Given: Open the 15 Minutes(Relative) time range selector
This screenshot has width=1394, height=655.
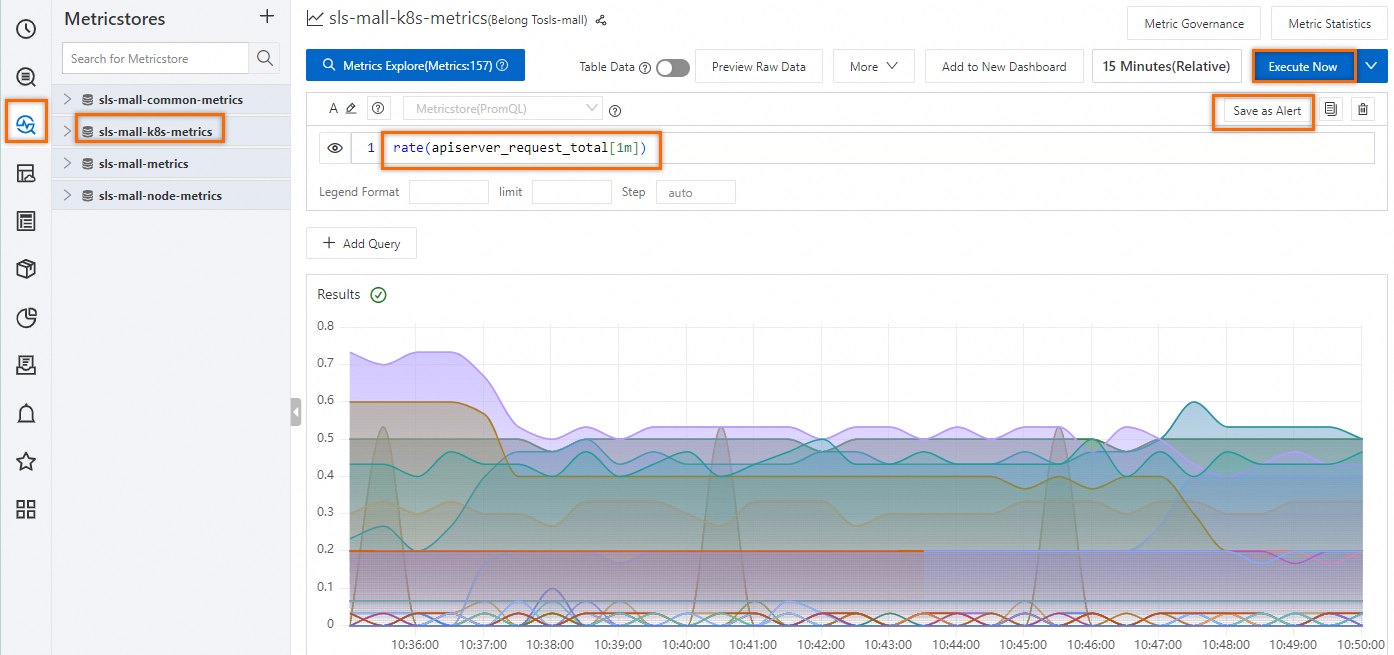Looking at the screenshot, I should [1166, 67].
